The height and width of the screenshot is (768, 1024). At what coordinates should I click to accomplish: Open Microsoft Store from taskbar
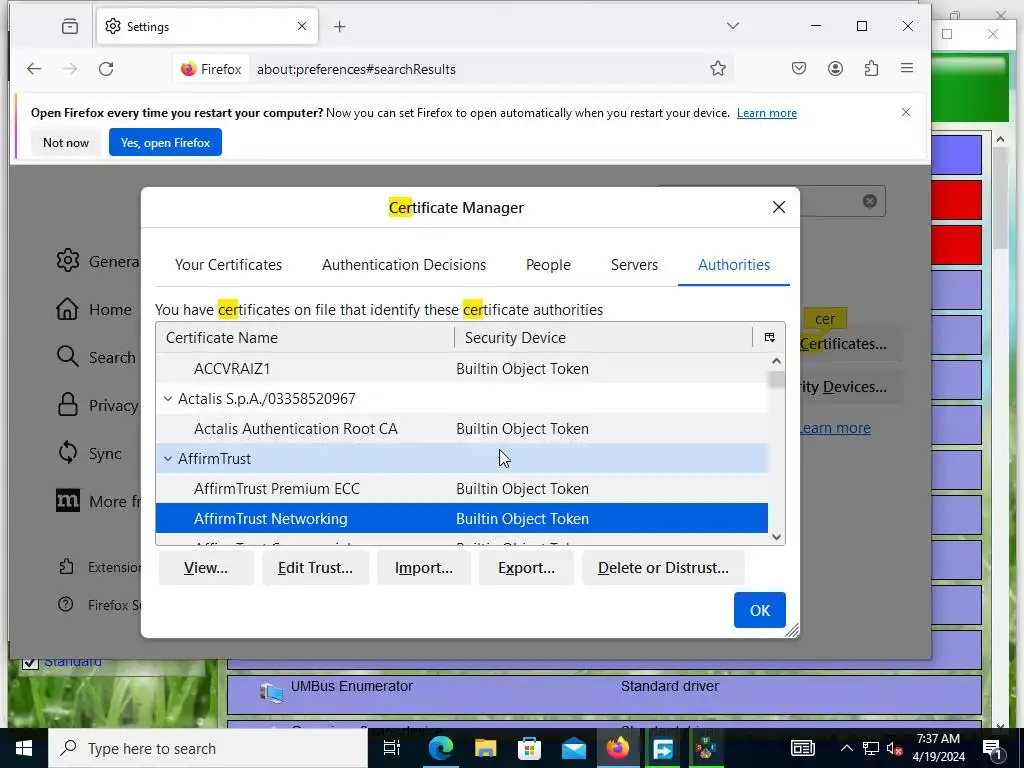click(x=530, y=748)
